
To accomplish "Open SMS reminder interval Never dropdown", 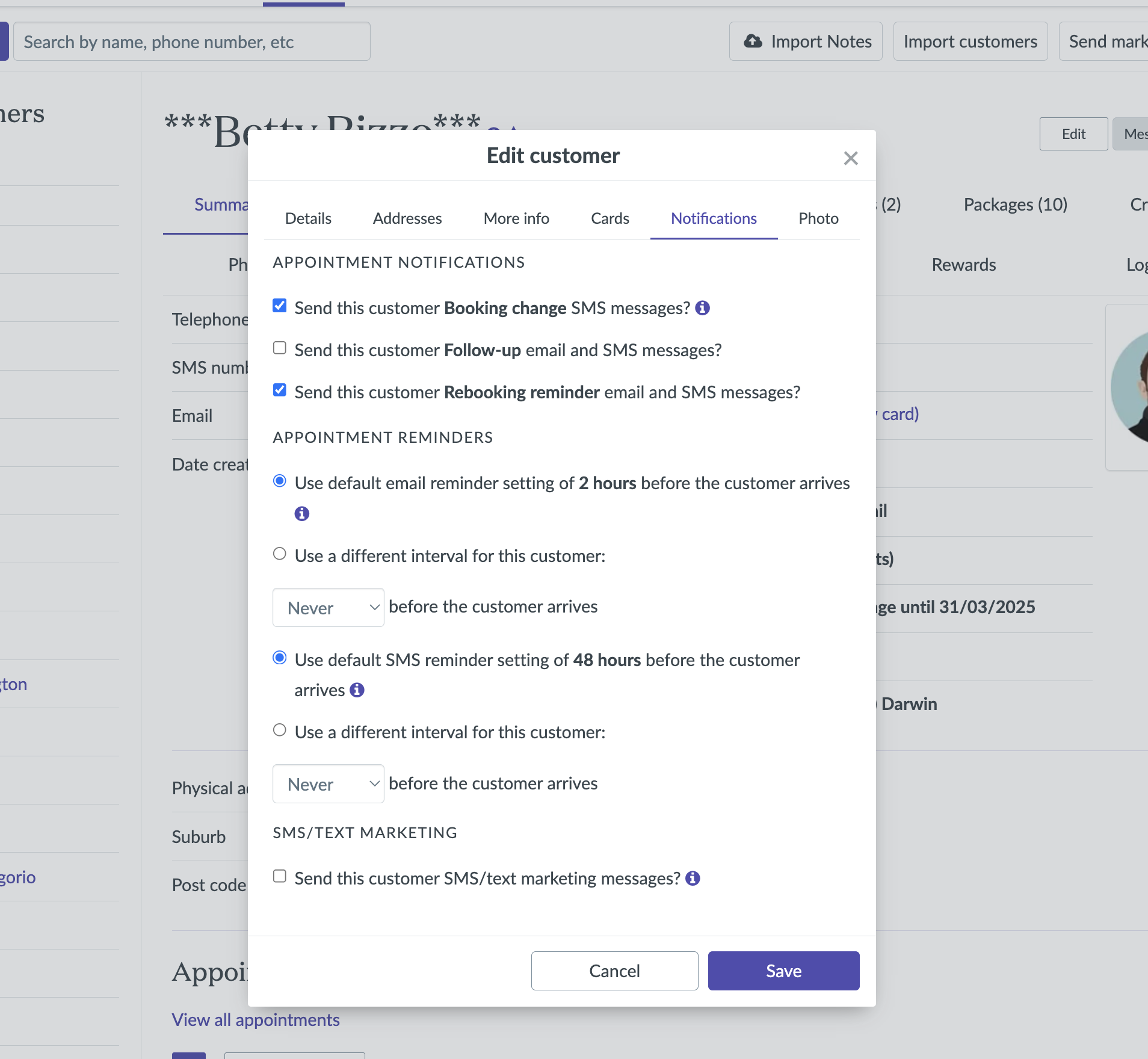I will tap(328, 784).
